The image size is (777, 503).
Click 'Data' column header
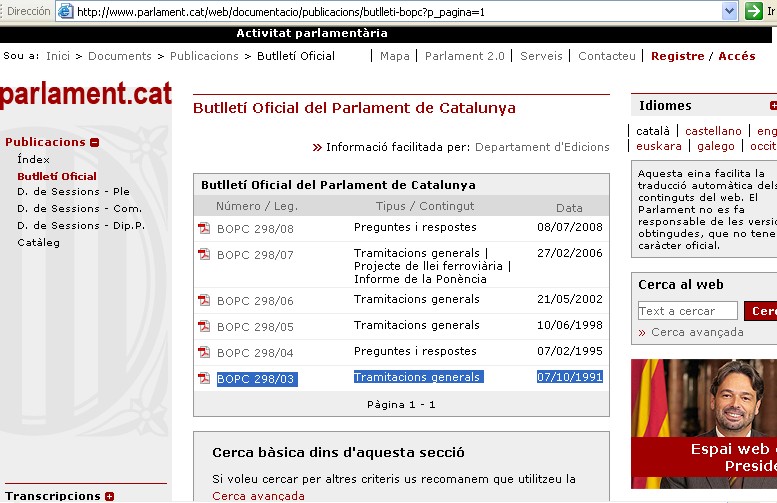pyautogui.click(x=569, y=208)
